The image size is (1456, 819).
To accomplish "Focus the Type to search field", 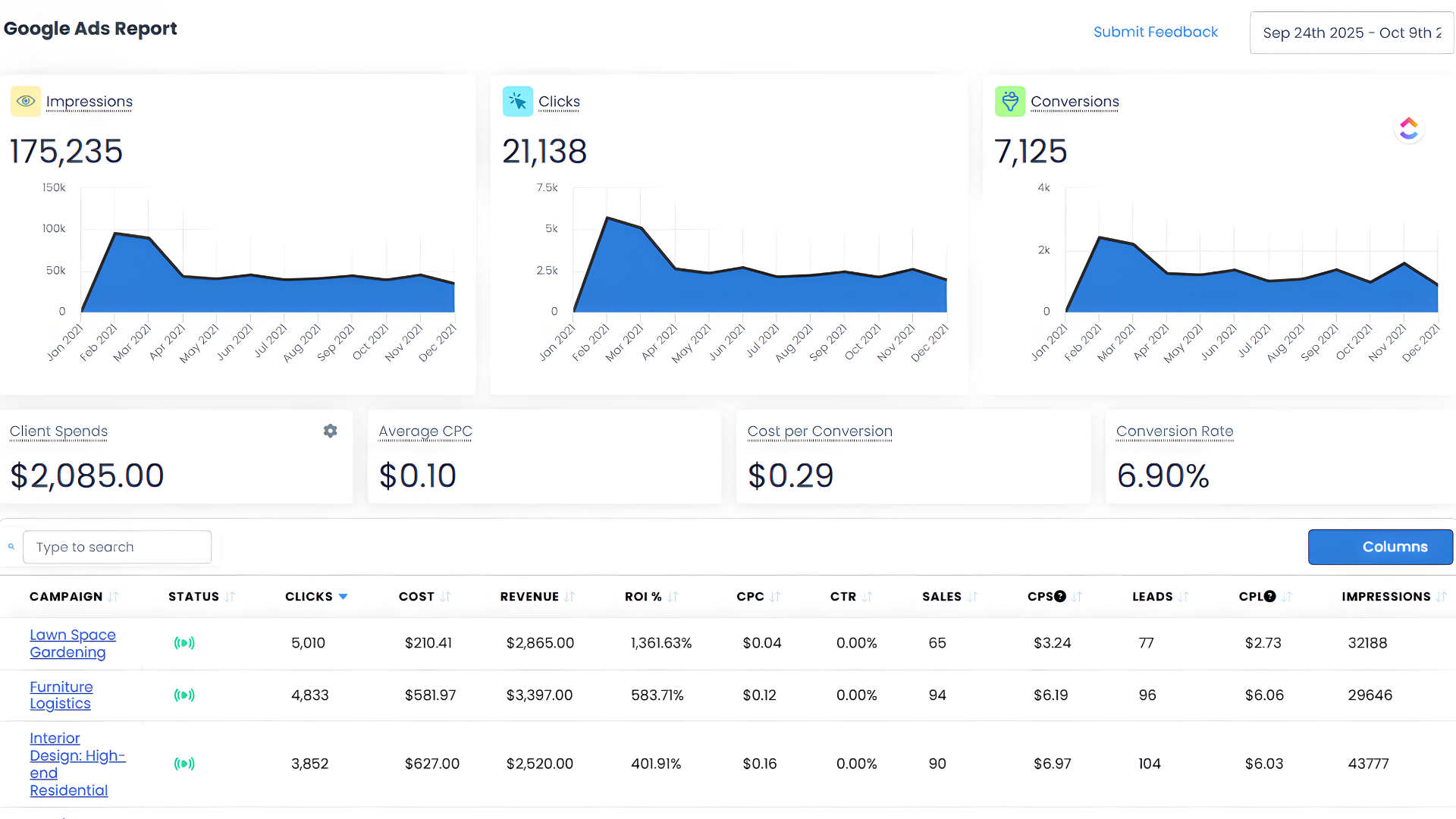I will (118, 547).
